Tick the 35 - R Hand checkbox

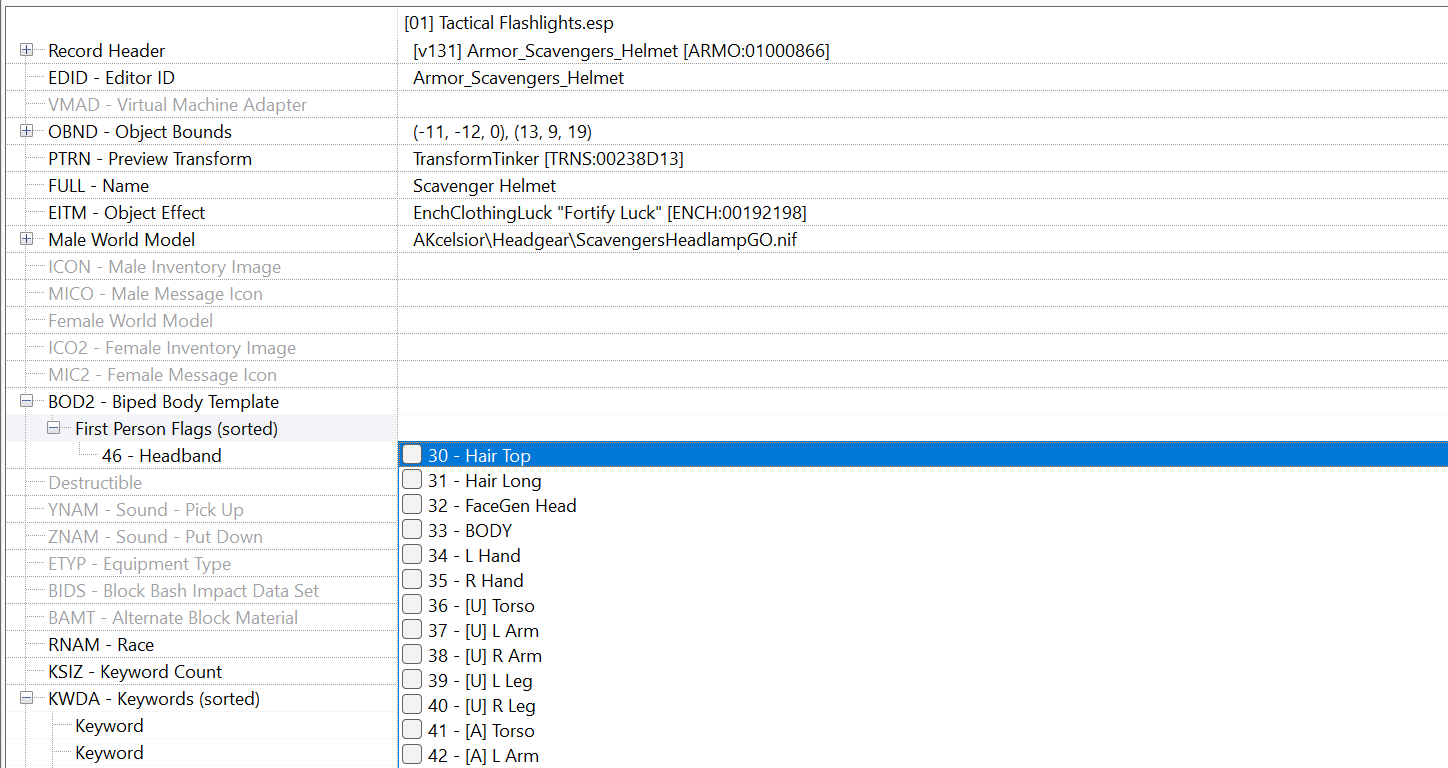click(412, 580)
